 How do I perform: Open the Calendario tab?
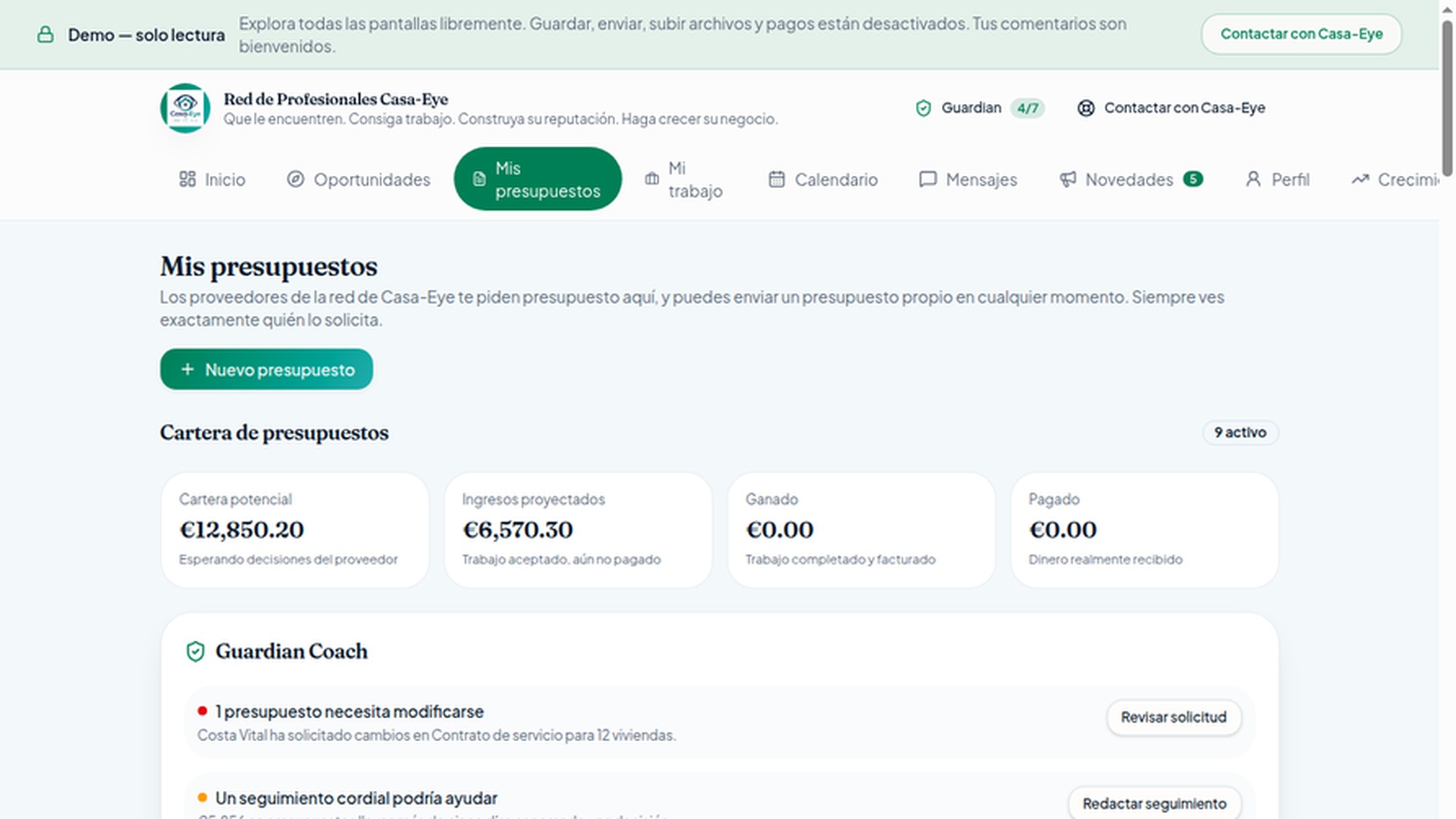pyautogui.click(x=823, y=179)
